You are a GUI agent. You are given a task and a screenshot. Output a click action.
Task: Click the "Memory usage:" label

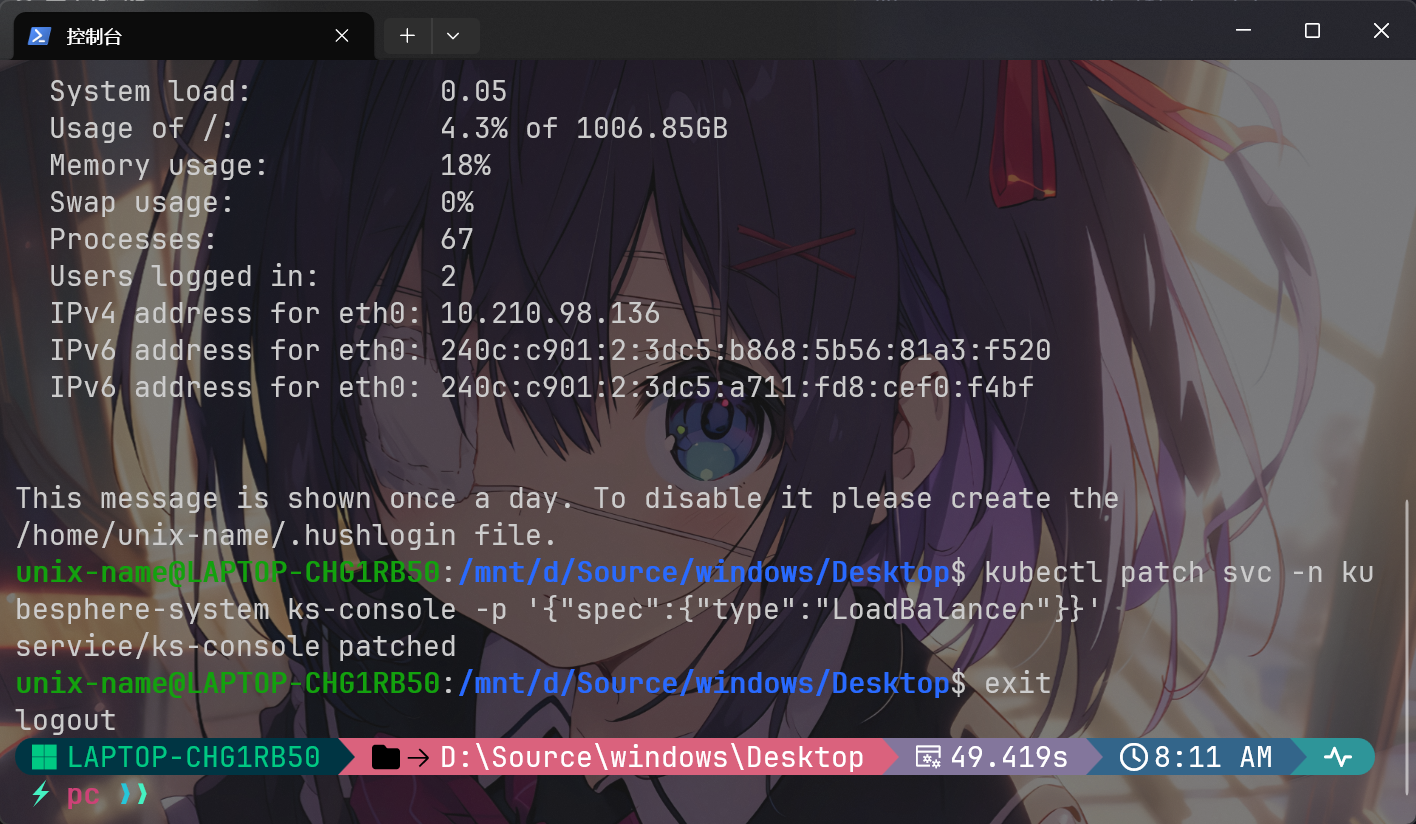click(x=159, y=166)
